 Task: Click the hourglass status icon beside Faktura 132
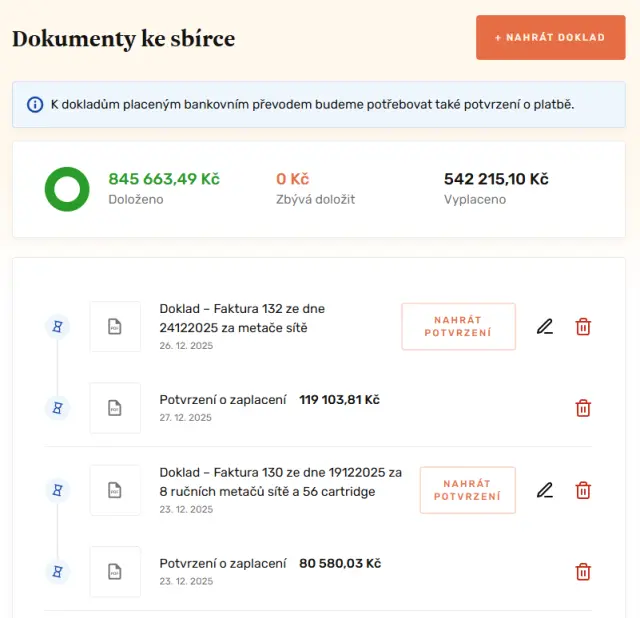(58, 326)
